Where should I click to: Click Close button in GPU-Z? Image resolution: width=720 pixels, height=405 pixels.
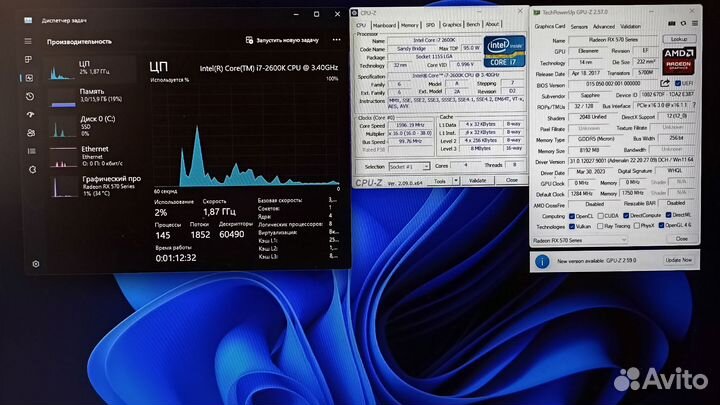pyautogui.click(x=682, y=239)
